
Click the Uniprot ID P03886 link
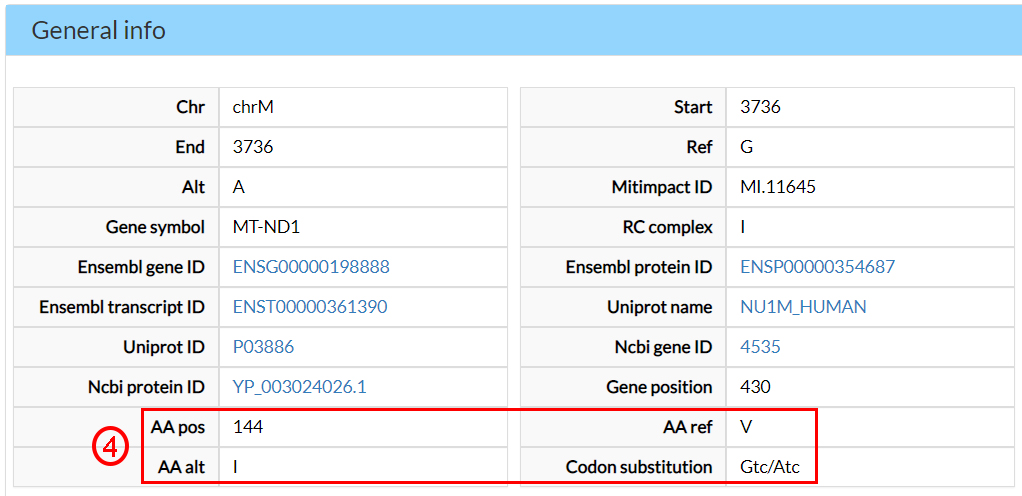coord(263,347)
